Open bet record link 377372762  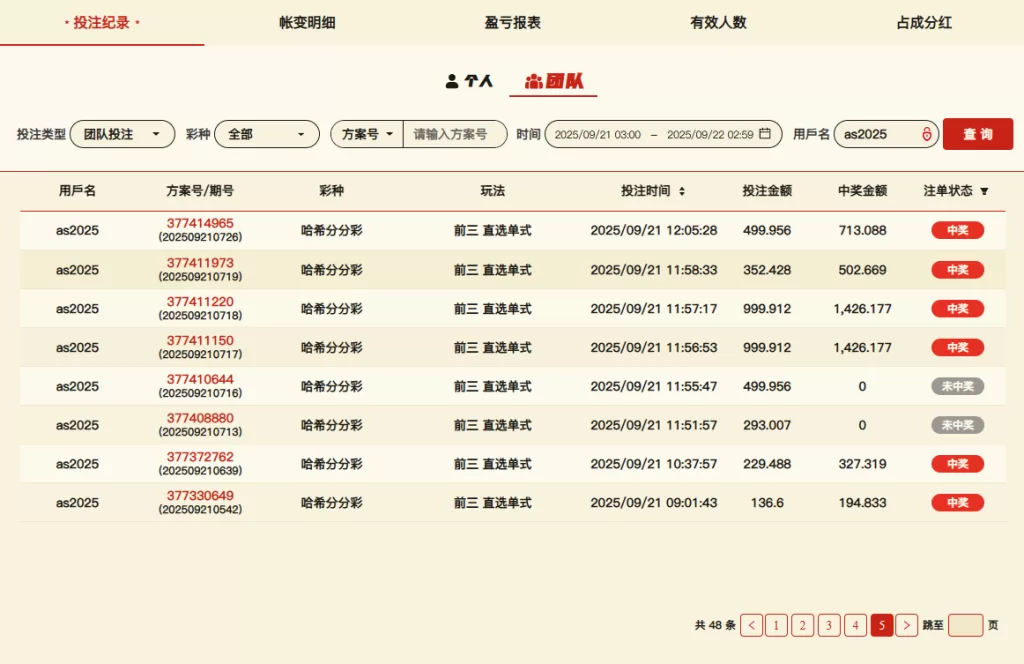click(200, 457)
